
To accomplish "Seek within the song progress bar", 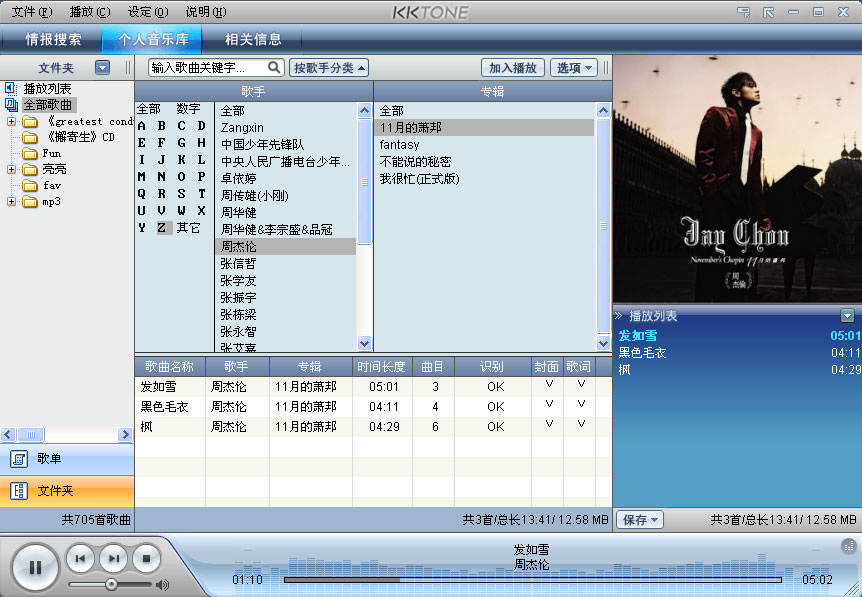I will click(x=533, y=579).
